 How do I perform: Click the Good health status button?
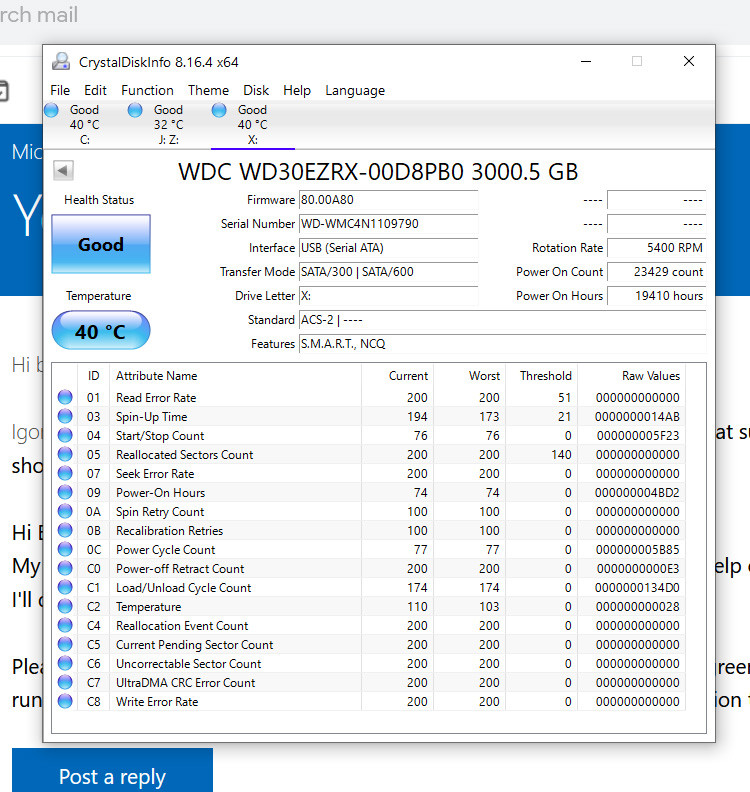tap(101, 244)
